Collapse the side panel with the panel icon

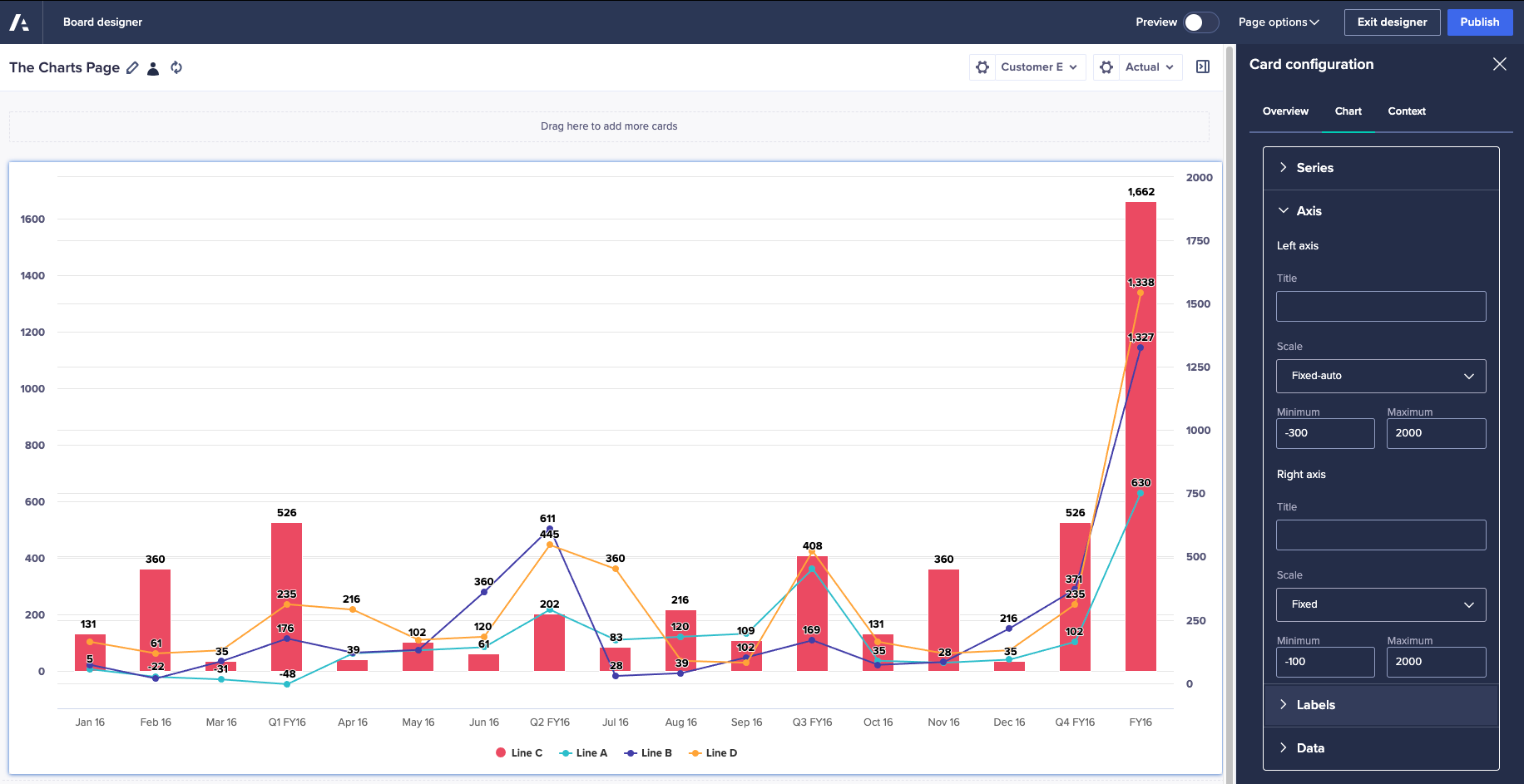1203,66
